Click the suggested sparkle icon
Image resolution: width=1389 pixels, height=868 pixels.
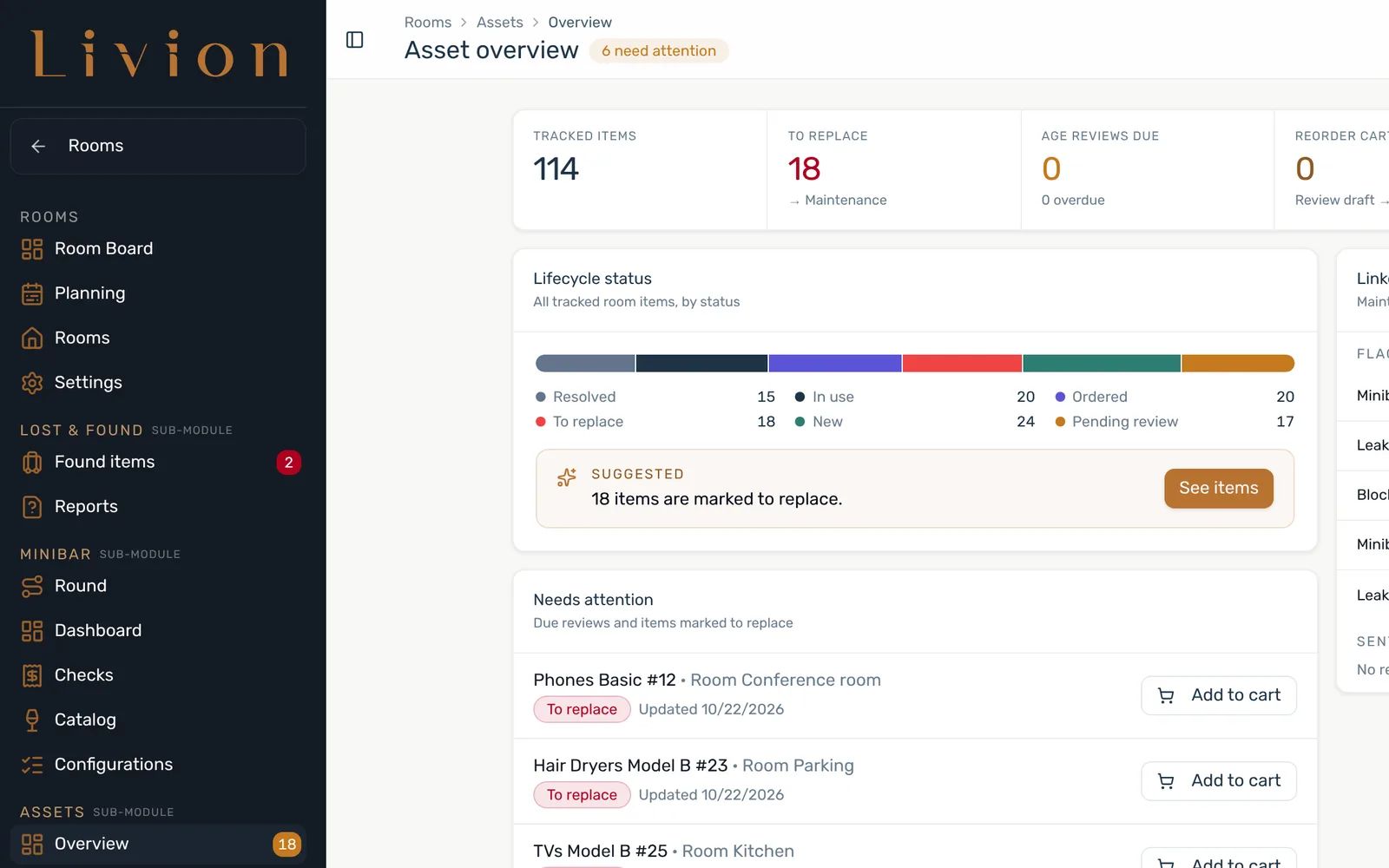[567, 477]
